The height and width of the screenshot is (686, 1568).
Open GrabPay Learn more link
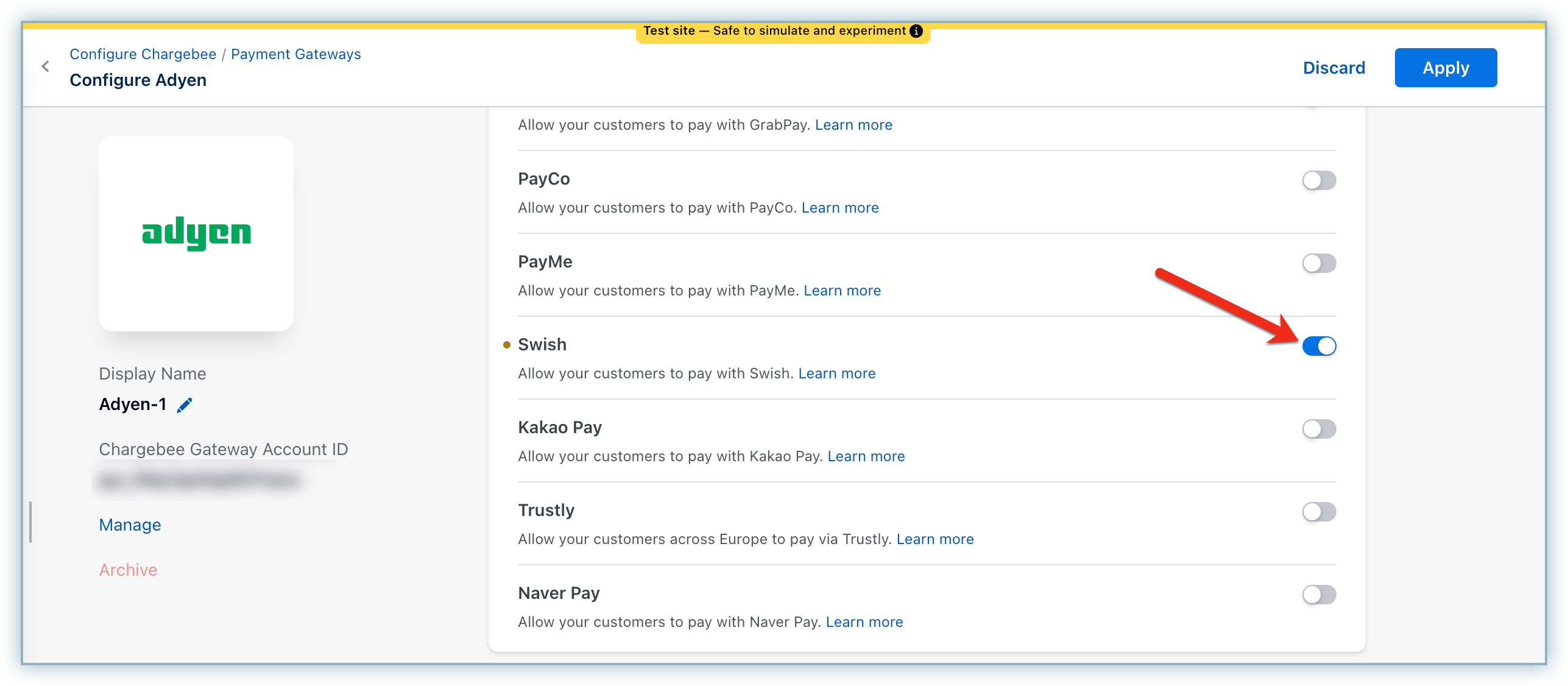pos(853,125)
